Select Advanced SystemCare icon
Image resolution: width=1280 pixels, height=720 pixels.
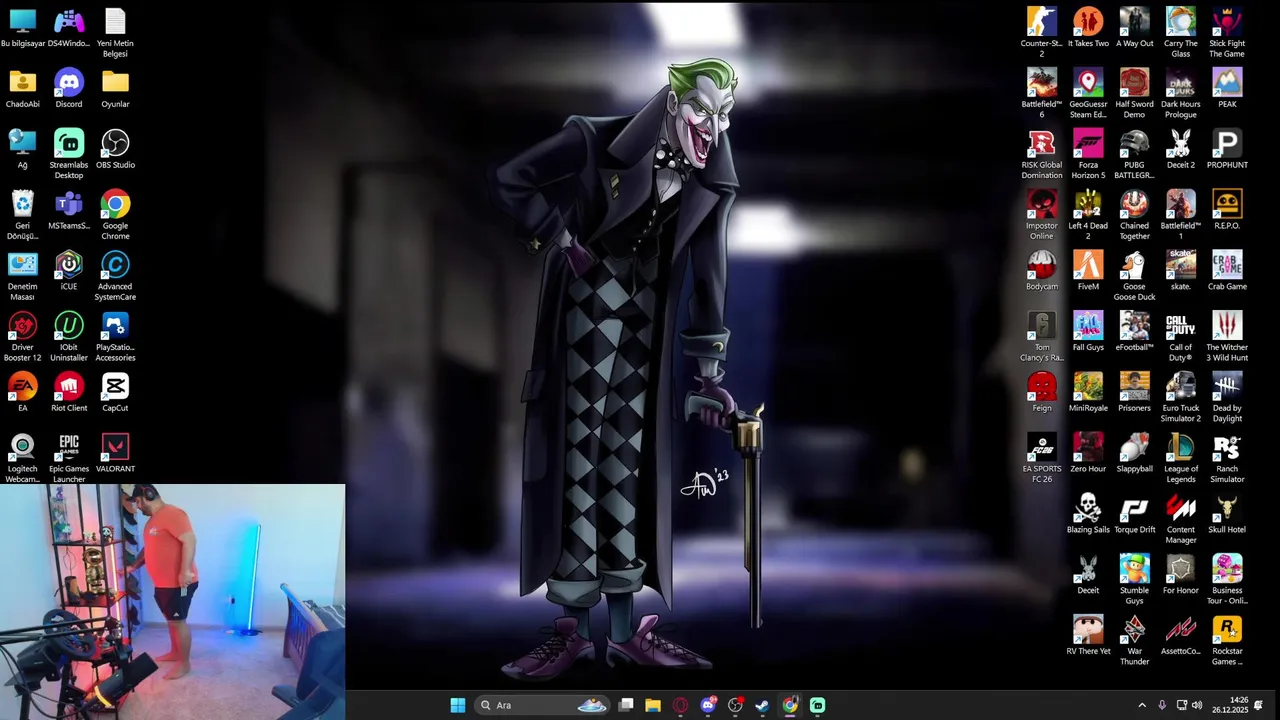pos(115,277)
